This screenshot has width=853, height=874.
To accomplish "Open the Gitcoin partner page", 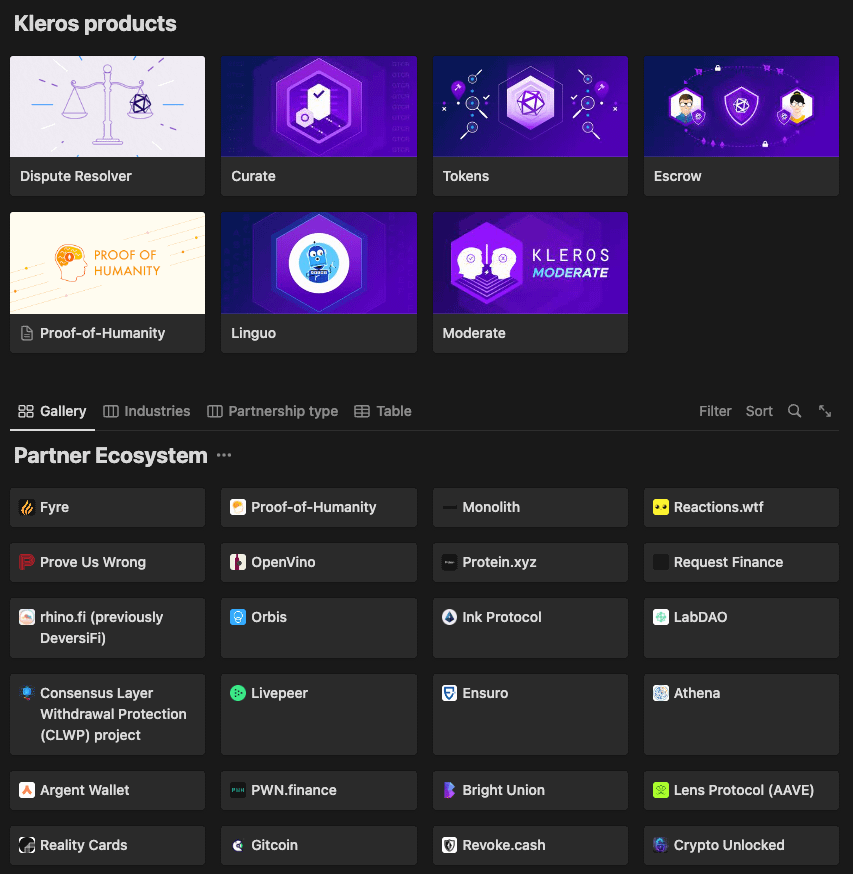I will [x=318, y=845].
